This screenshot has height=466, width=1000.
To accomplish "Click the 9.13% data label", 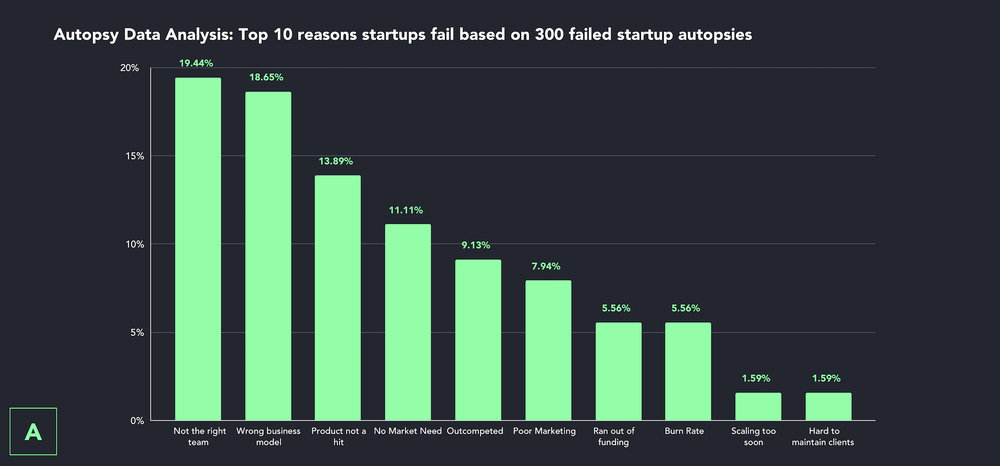I will [x=476, y=245].
